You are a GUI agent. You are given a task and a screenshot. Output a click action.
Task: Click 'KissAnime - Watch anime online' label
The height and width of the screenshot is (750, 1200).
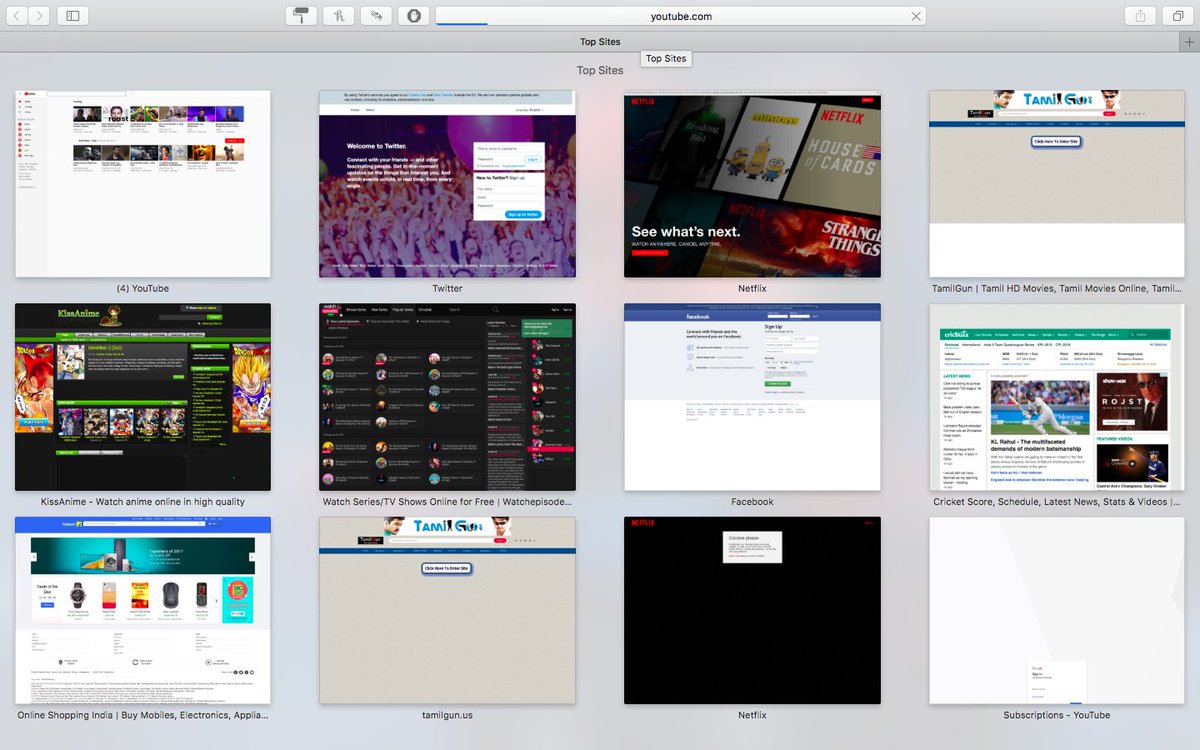pos(143,502)
